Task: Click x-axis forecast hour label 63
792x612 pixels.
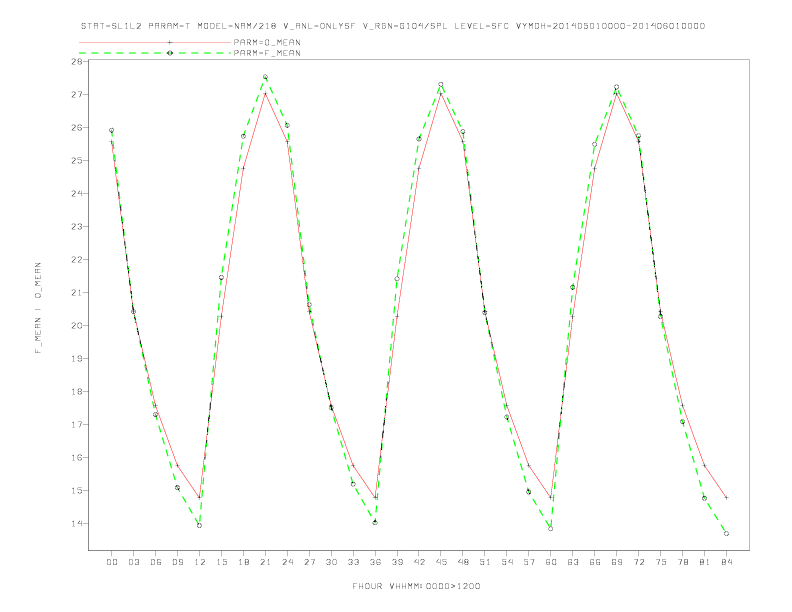Action: tap(573, 562)
